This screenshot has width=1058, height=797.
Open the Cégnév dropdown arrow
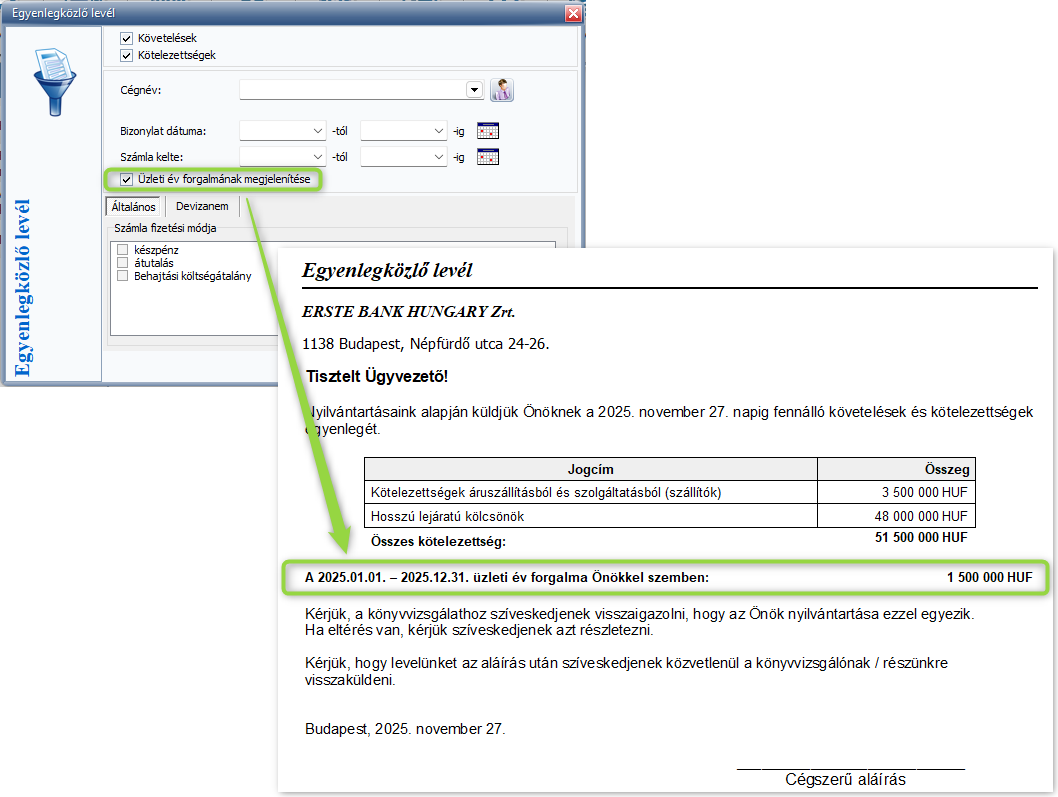coord(474,90)
